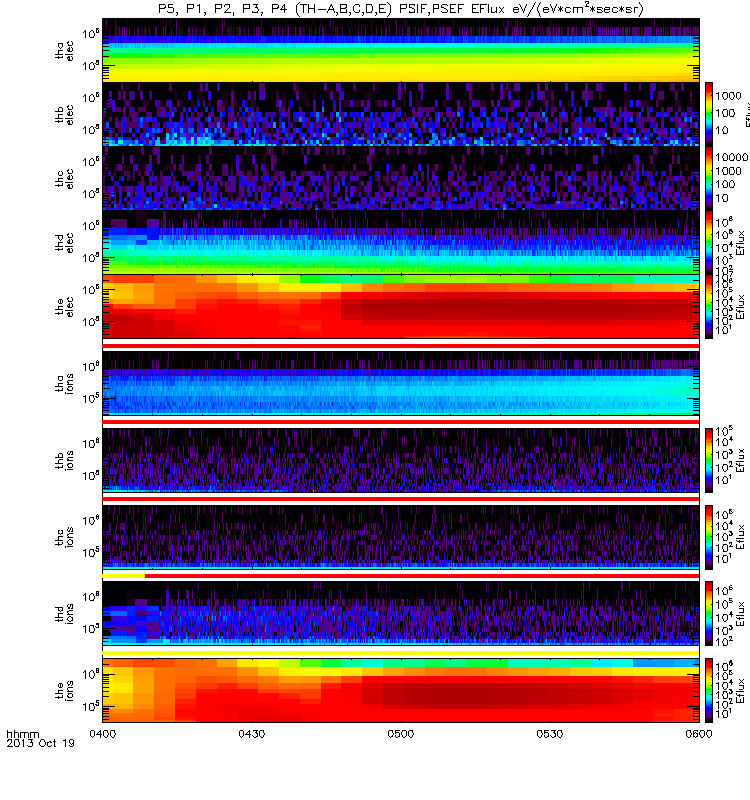Click the 'hhmm' axis units label
750x800 pixels.
point(22,735)
